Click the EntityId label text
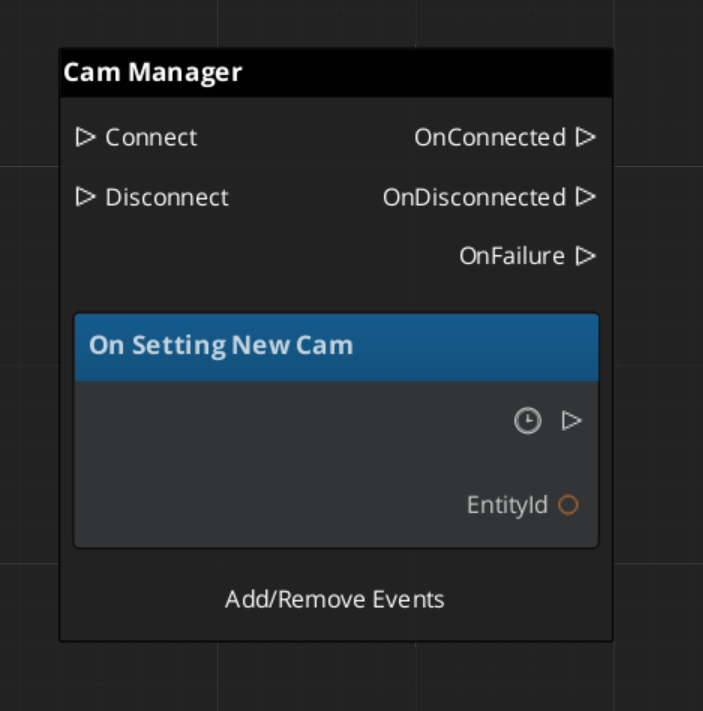This screenshot has width=703, height=711. (x=507, y=505)
